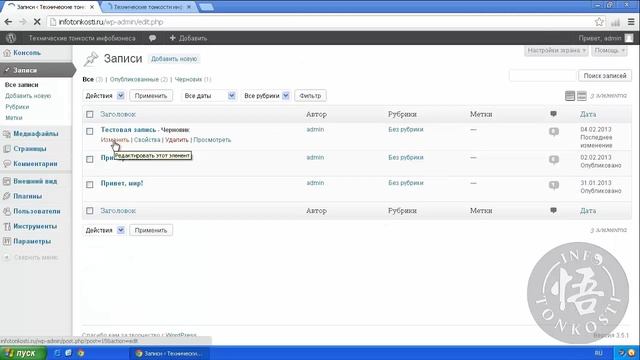Click extension icon next to bookmark star
The width and height of the screenshot is (640, 360).
[x=615, y=22]
